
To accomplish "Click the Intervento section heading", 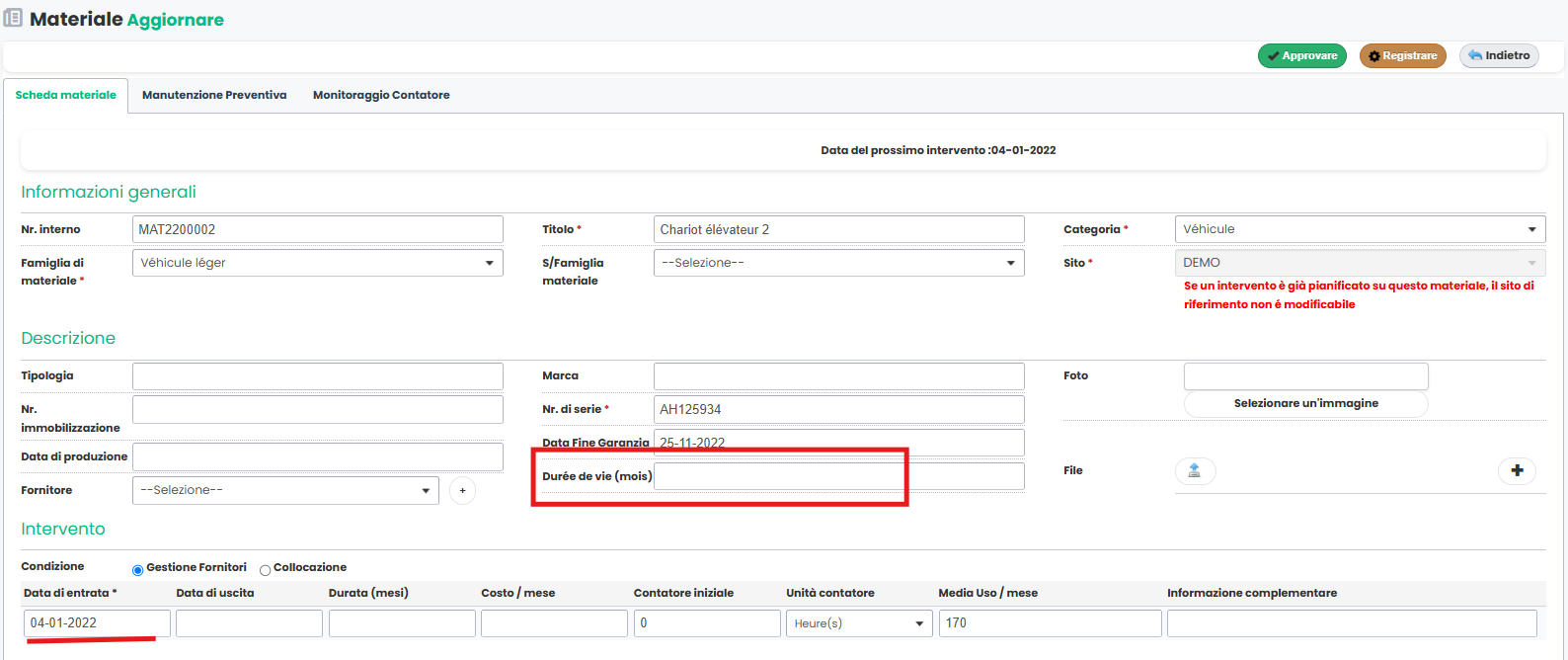I will pos(63,530).
